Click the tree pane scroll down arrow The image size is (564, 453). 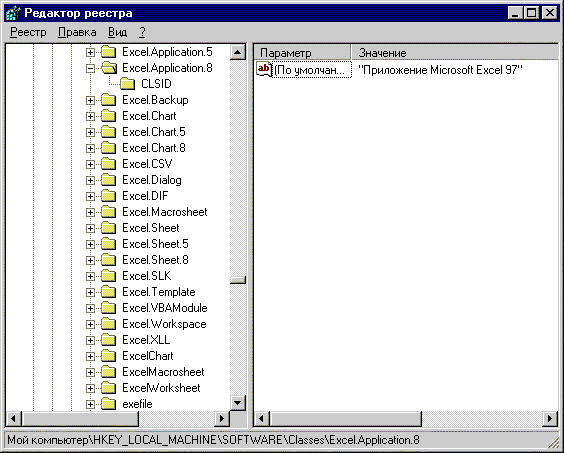point(238,403)
